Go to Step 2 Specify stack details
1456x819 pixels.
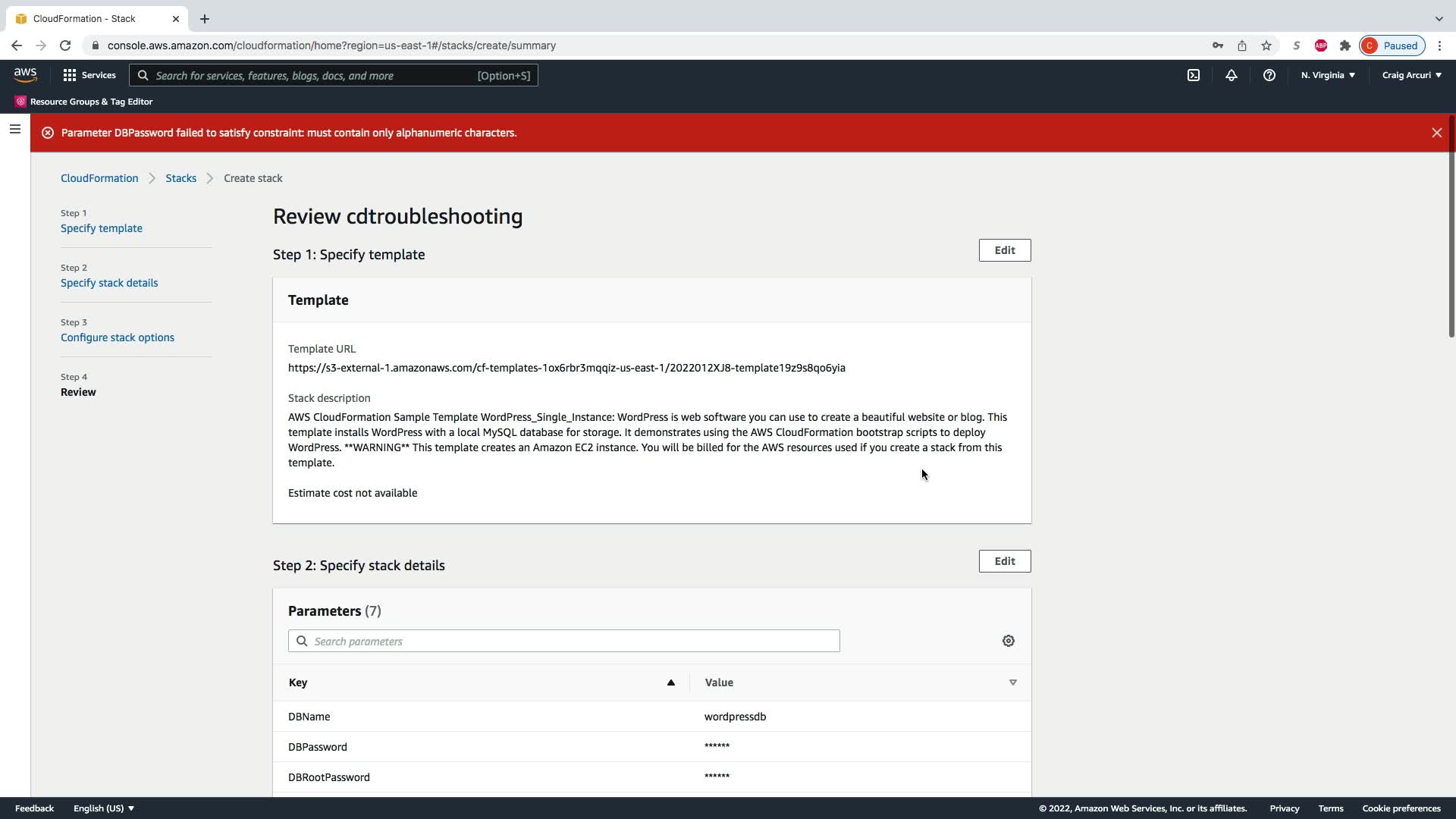[109, 283]
